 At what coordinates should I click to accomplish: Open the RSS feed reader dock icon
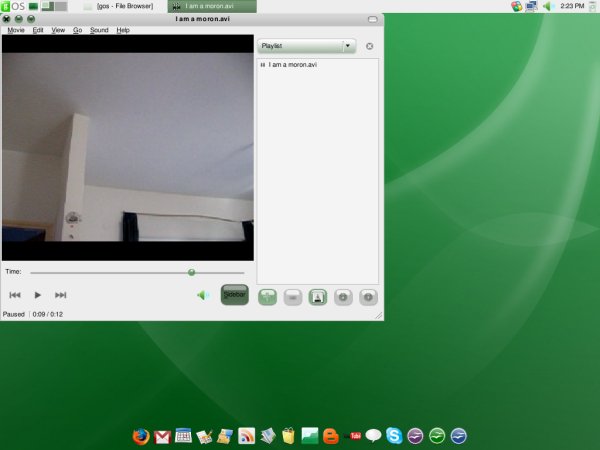246,436
